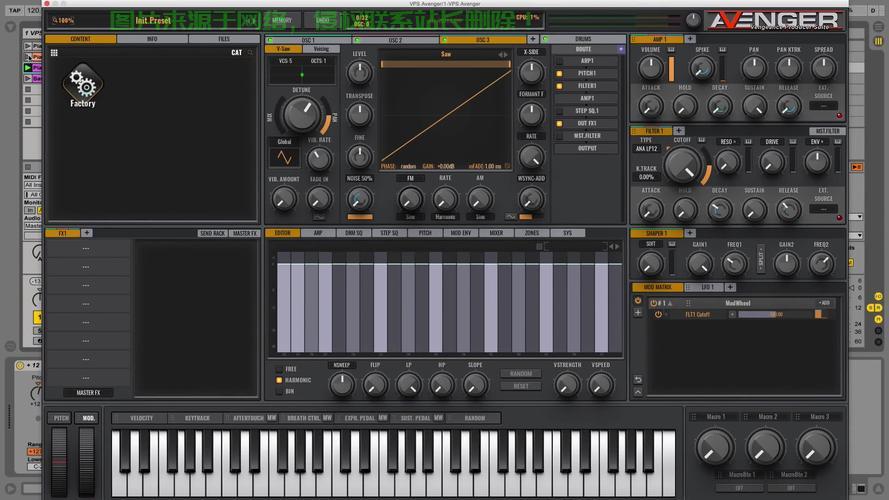Open the ROUTE dropdown arrow
The width and height of the screenshot is (889, 500).
coord(621,50)
